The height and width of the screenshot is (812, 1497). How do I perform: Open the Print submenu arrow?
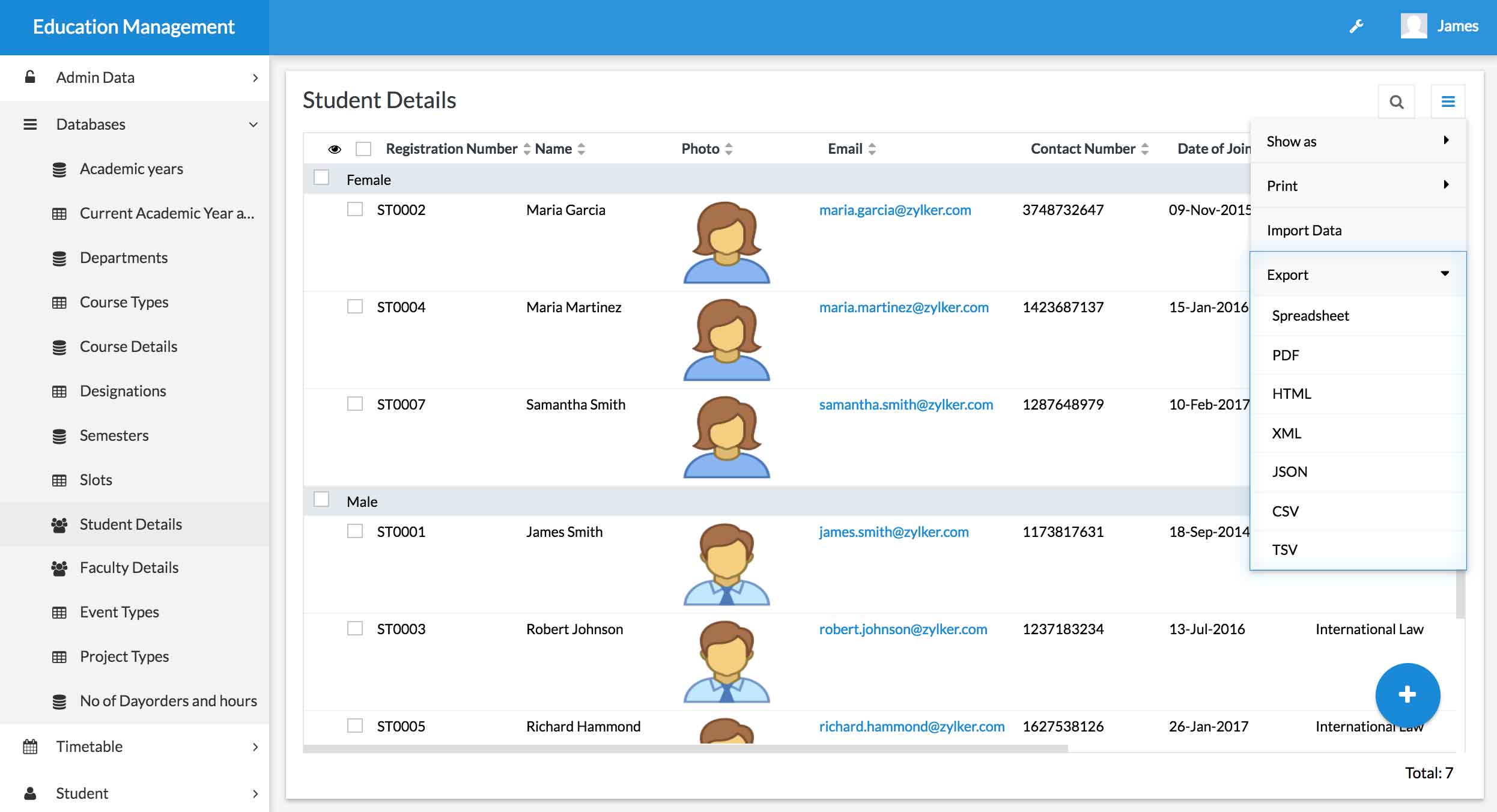pyautogui.click(x=1447, y=184)
